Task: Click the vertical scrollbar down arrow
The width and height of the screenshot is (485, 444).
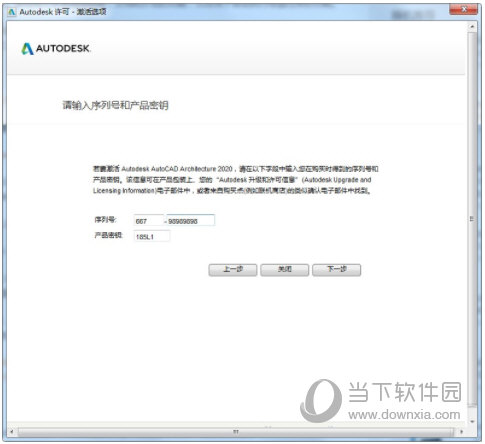Action: (472, 421)
